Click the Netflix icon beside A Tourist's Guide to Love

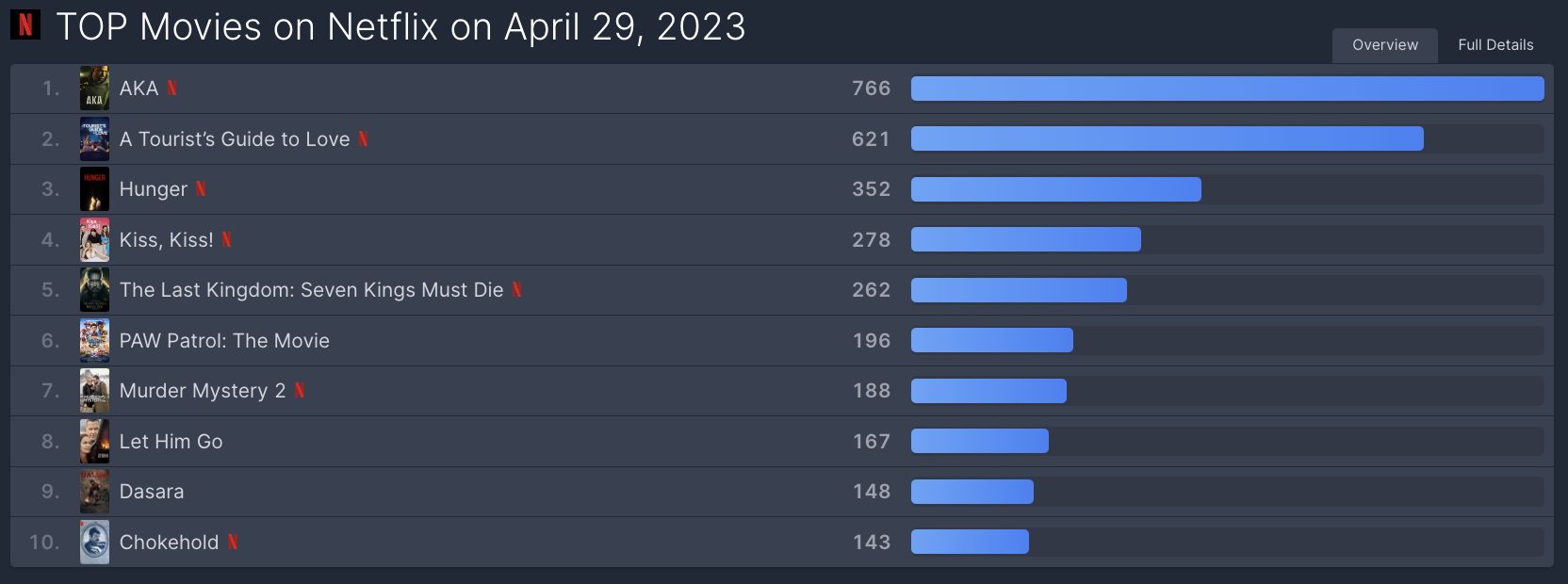[363, 139]
